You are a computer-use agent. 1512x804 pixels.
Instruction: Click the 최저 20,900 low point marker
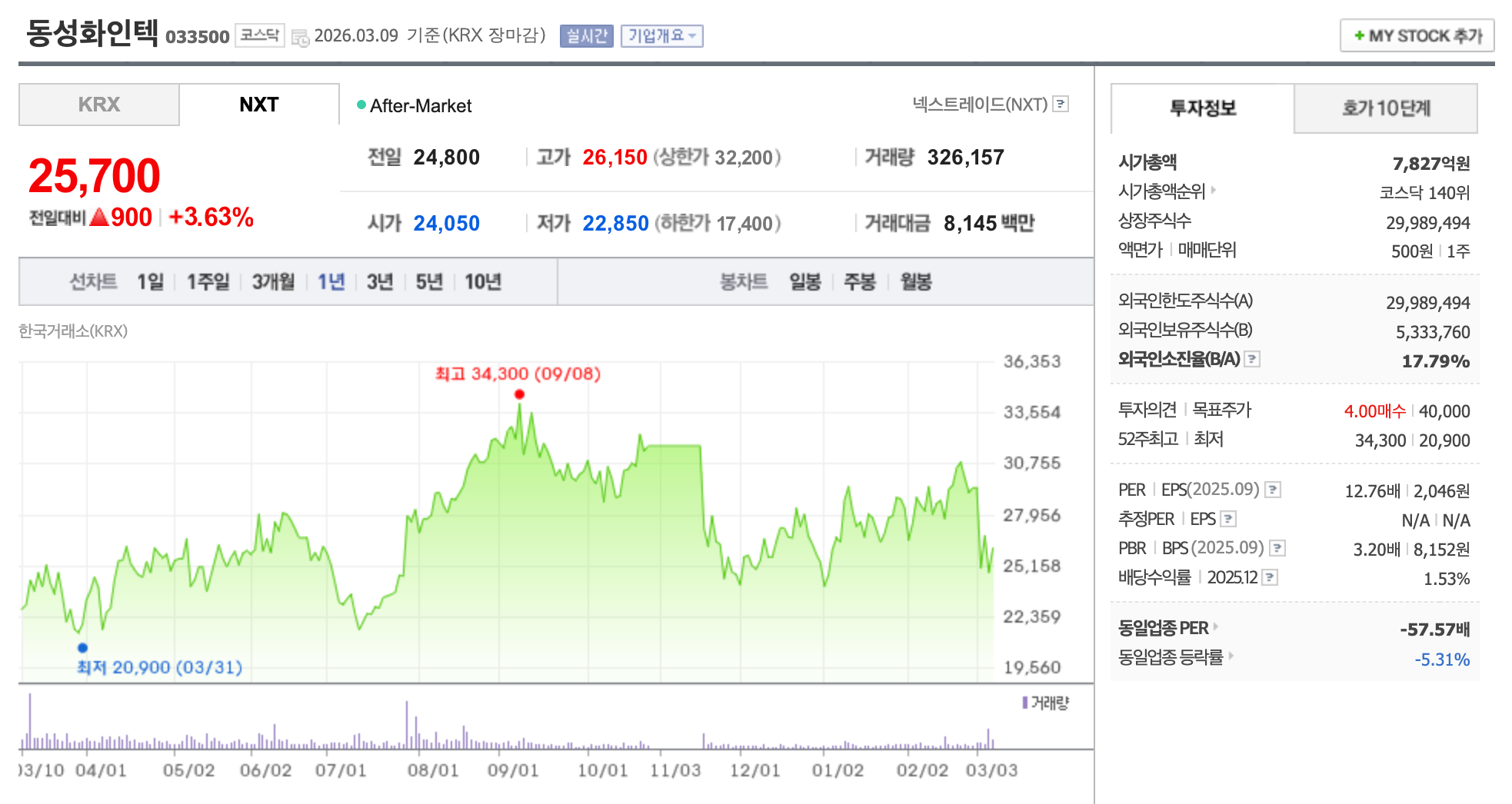coord(83,648)
